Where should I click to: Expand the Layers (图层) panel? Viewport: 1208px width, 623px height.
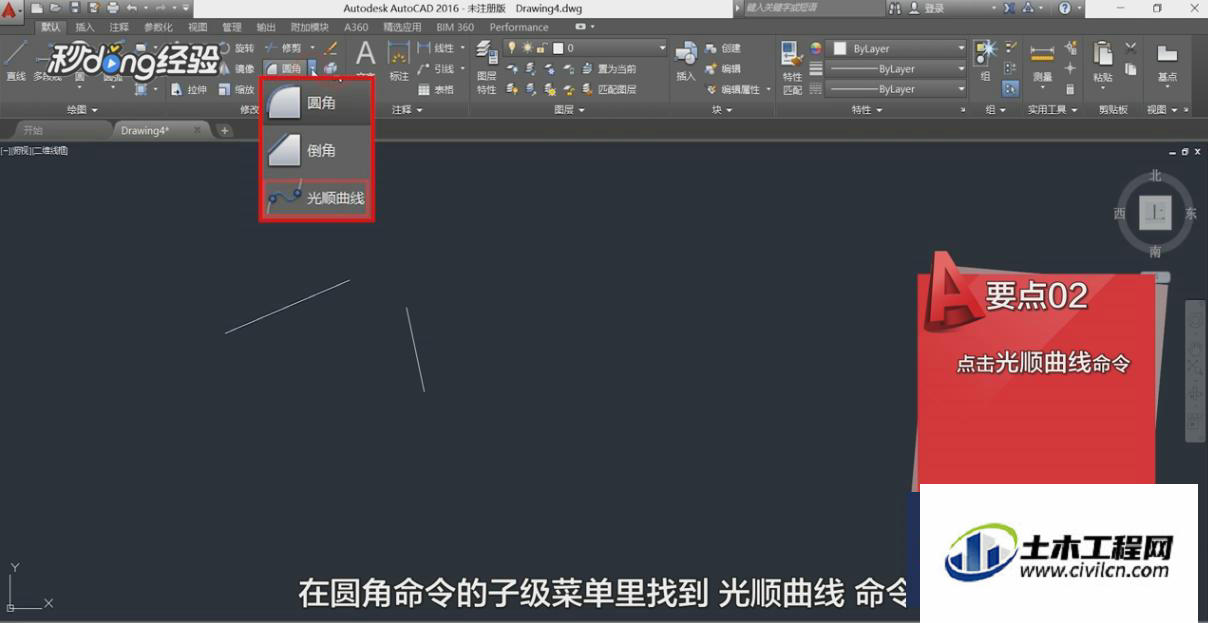click(570, 110)
